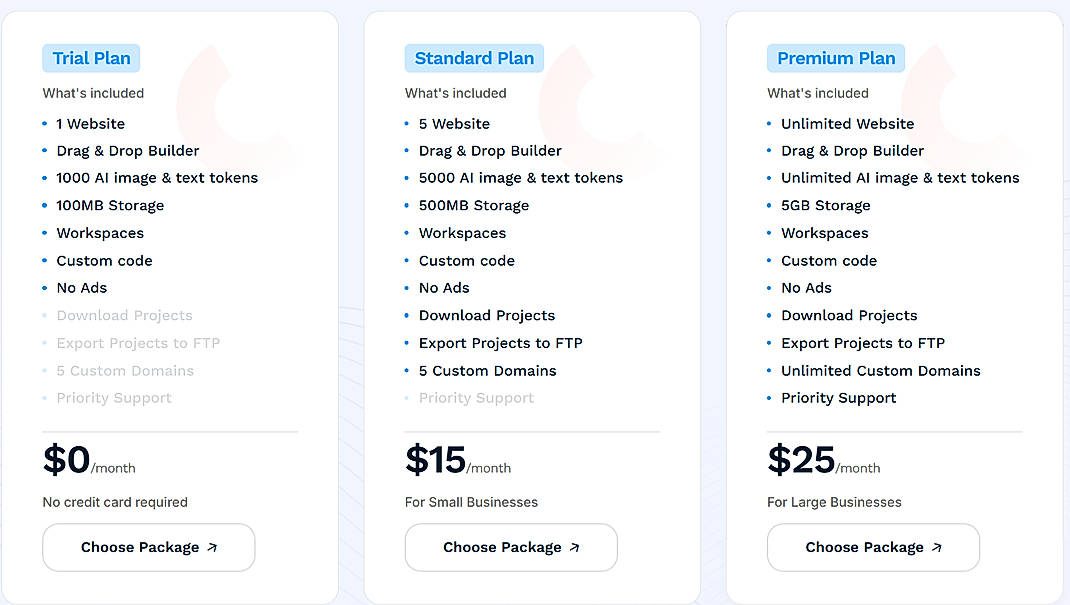The height and width of the screenshot is (605, 1070).
Task: Click 'For Small Businesses' text on Standard Plan
Action: click(471, 502)
